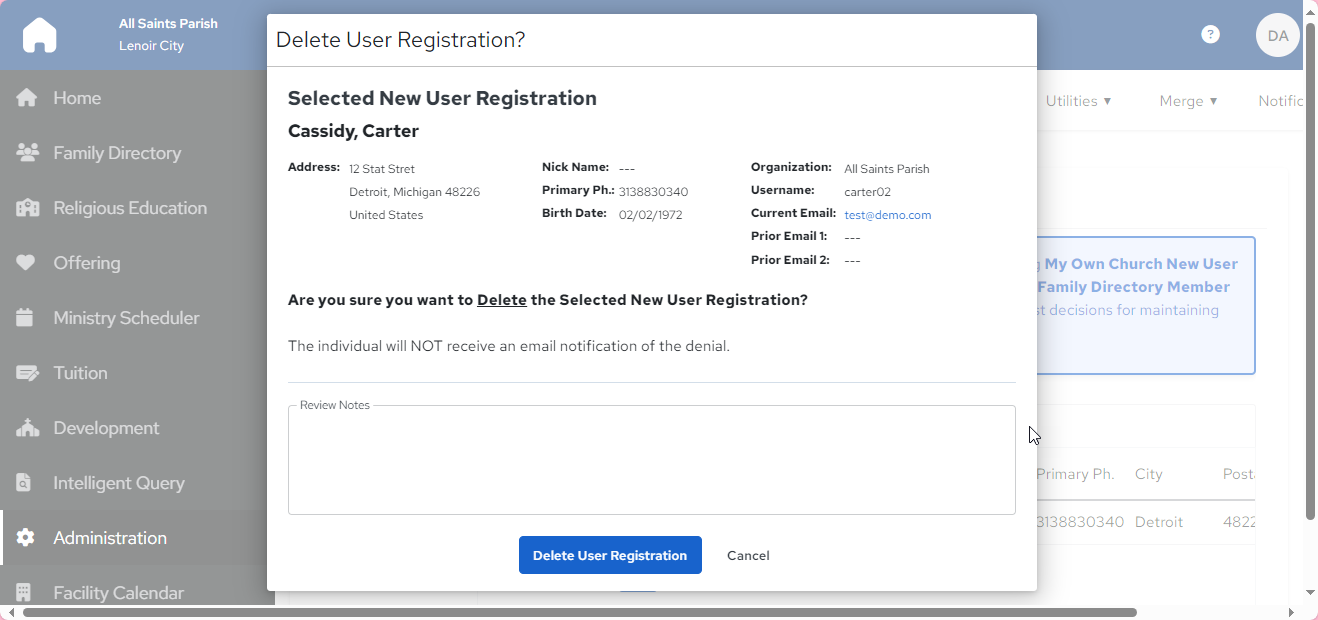This screenshot has height=620, width=1318.
Task: Open Religious Education icon in sidebar
Action: [x=27, y=208]
